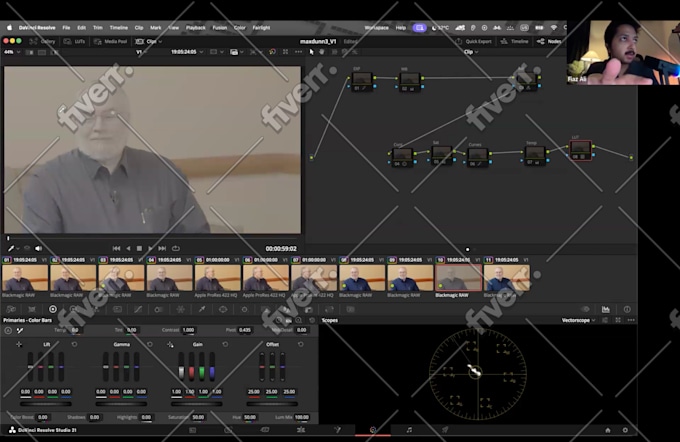Expand viewer to enhanced fullscreen icon
The image size is (680, 442).
tap(285, 52)
